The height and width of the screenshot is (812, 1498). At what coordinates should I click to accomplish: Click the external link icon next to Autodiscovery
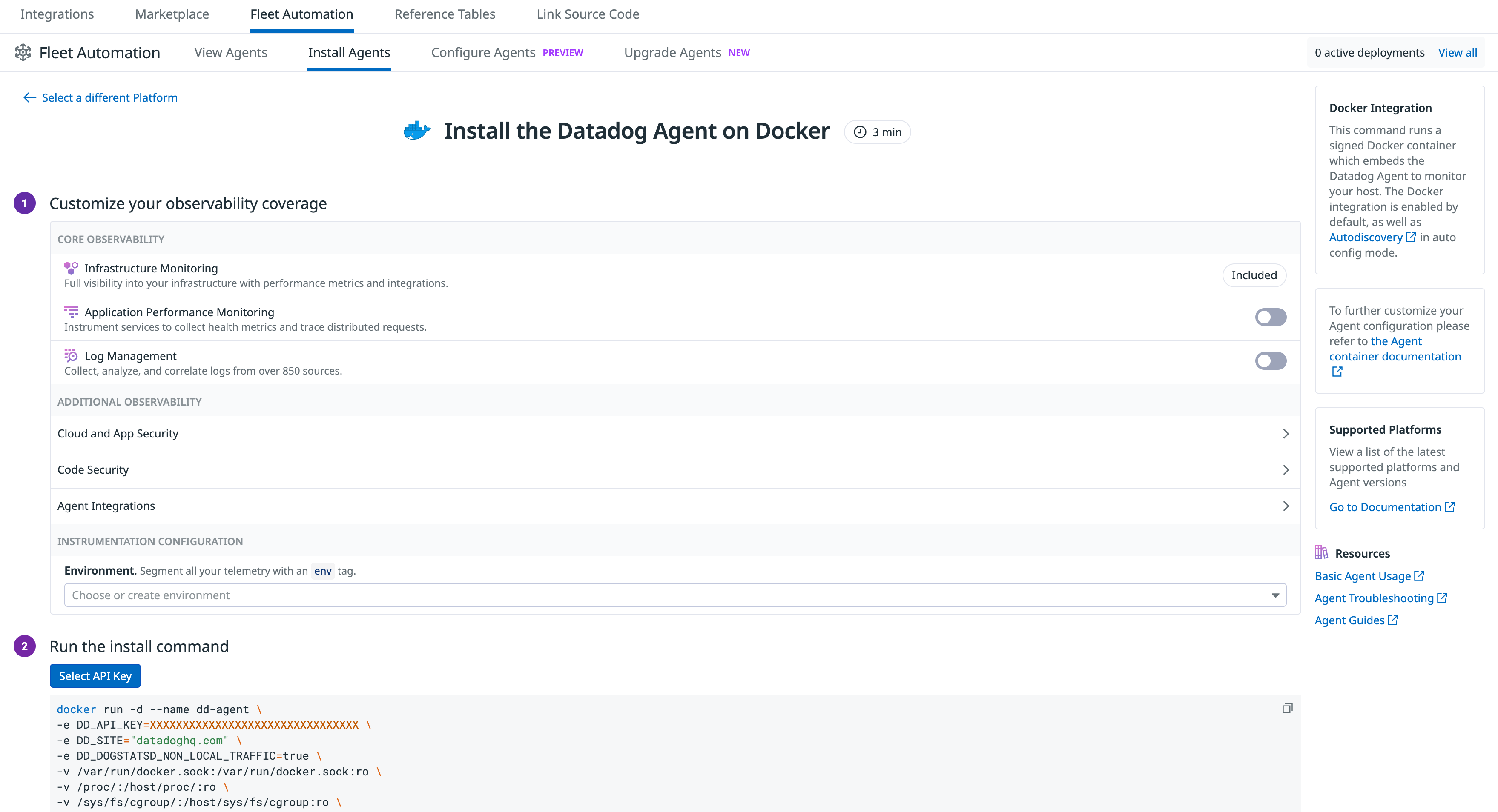(x=1411, y=237)
